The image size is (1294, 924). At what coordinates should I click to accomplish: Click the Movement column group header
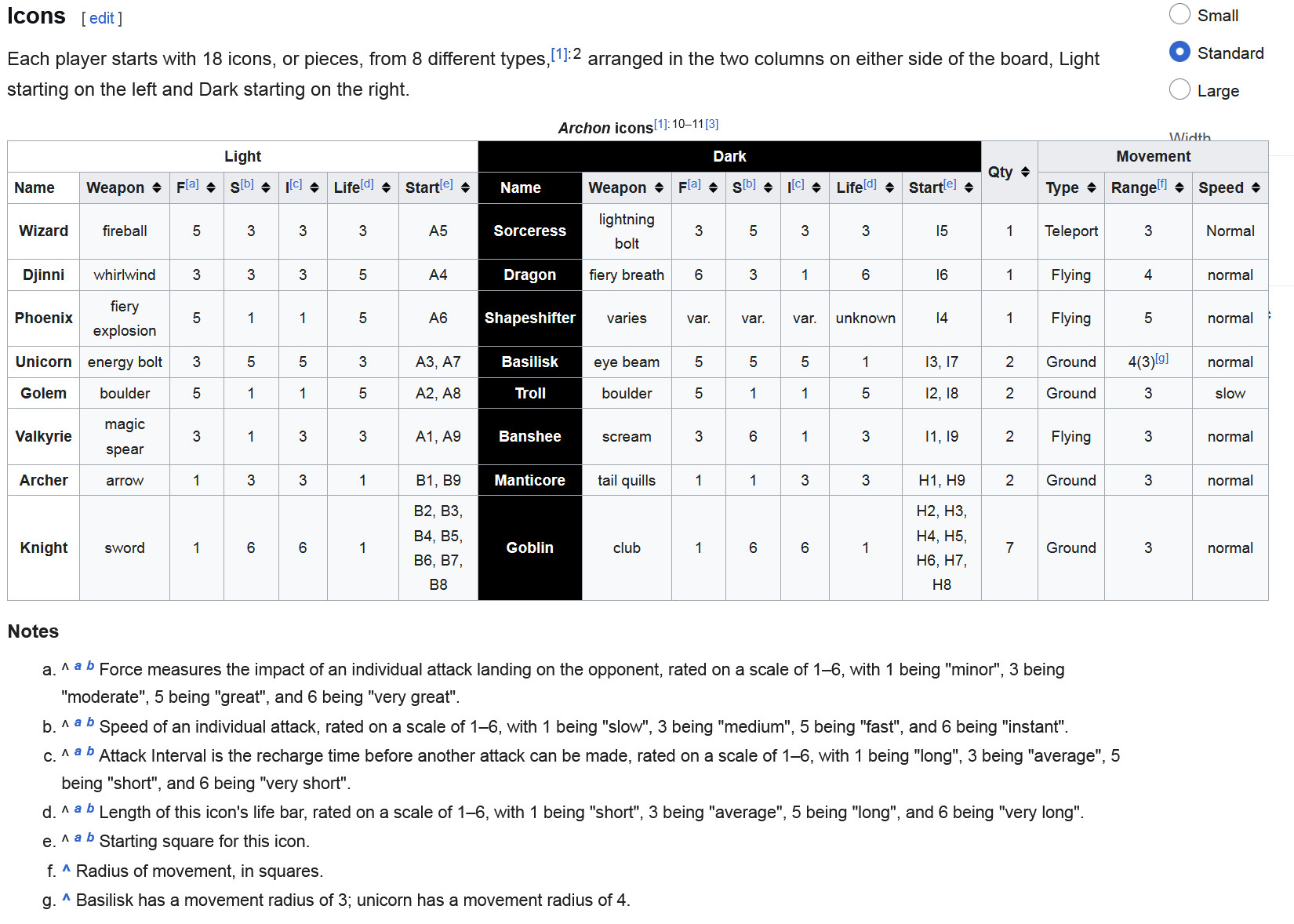coord(1153,156)
